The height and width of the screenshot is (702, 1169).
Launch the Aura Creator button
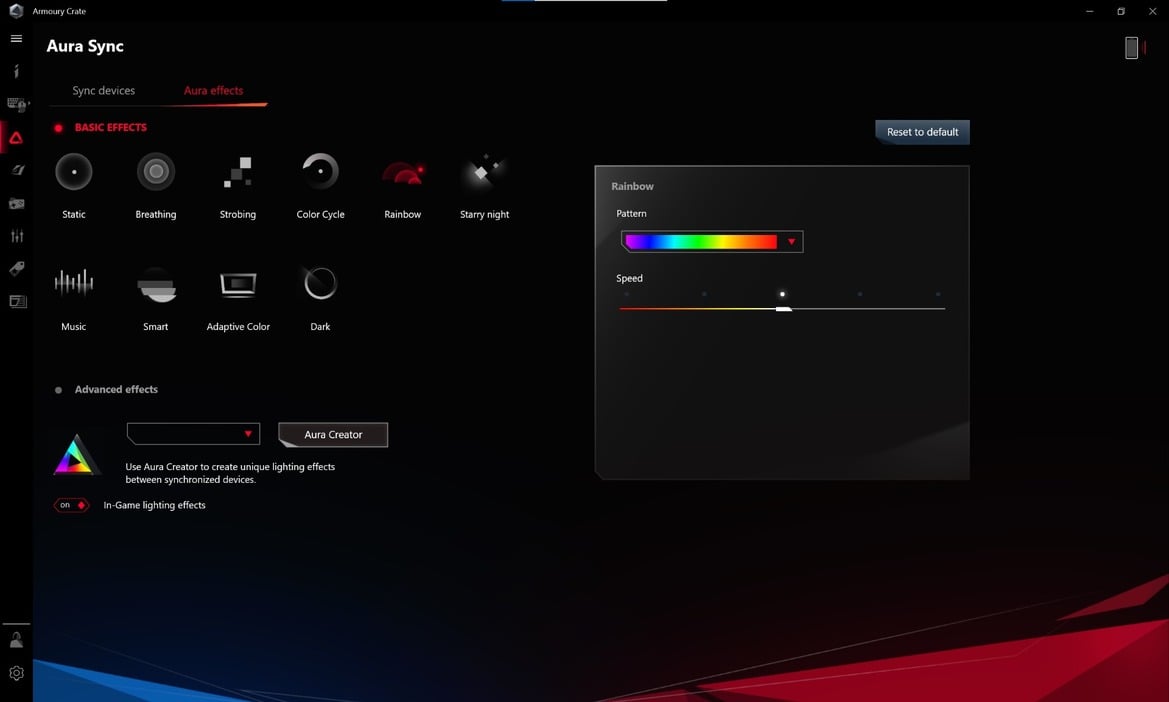pyautogui.click(x=333, y=434)
